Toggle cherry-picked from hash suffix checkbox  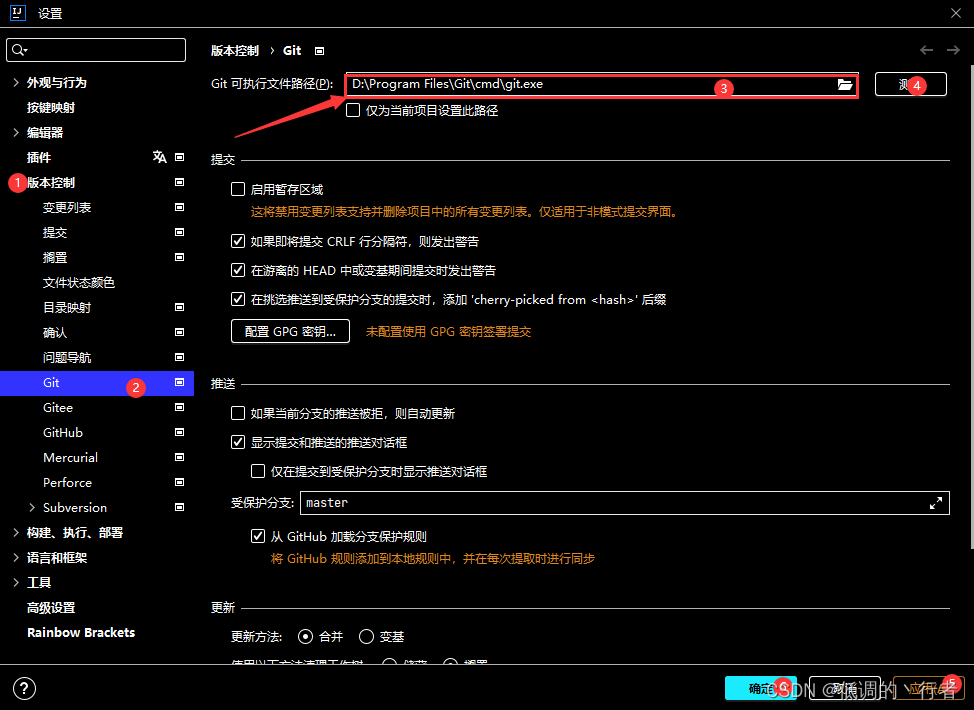click(x=238, y=299)
